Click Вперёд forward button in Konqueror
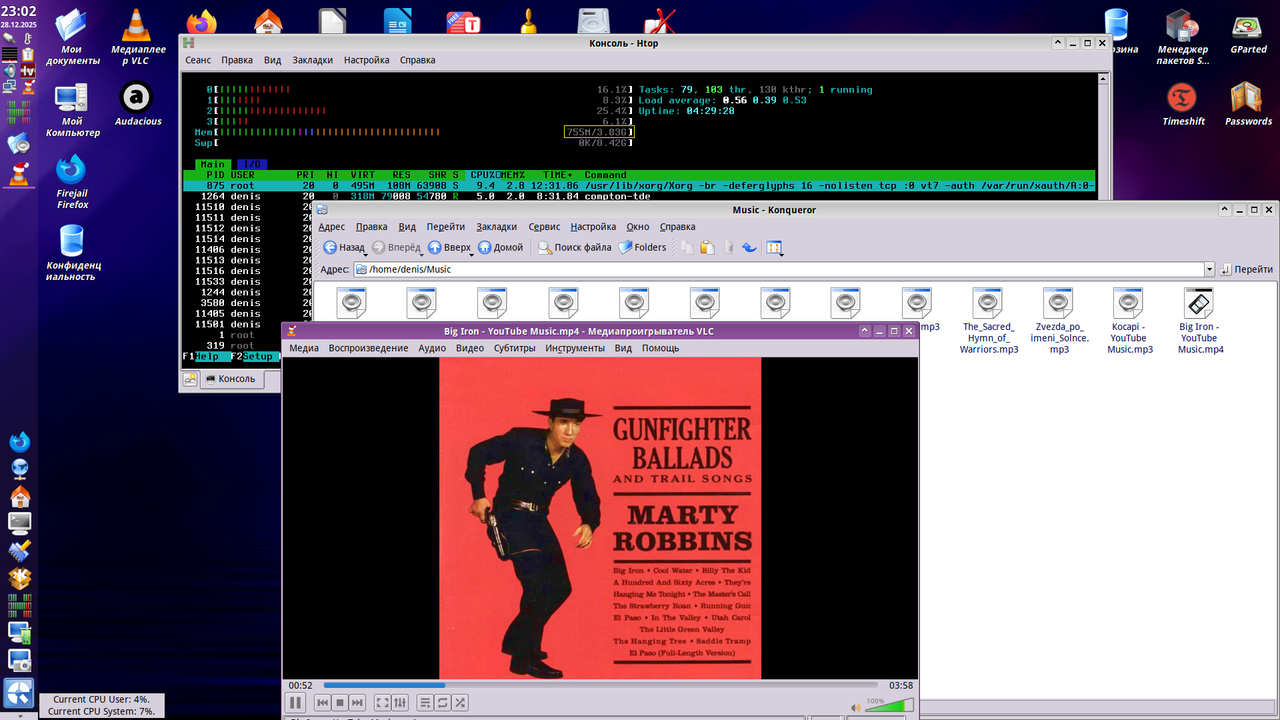 [396, 247]
